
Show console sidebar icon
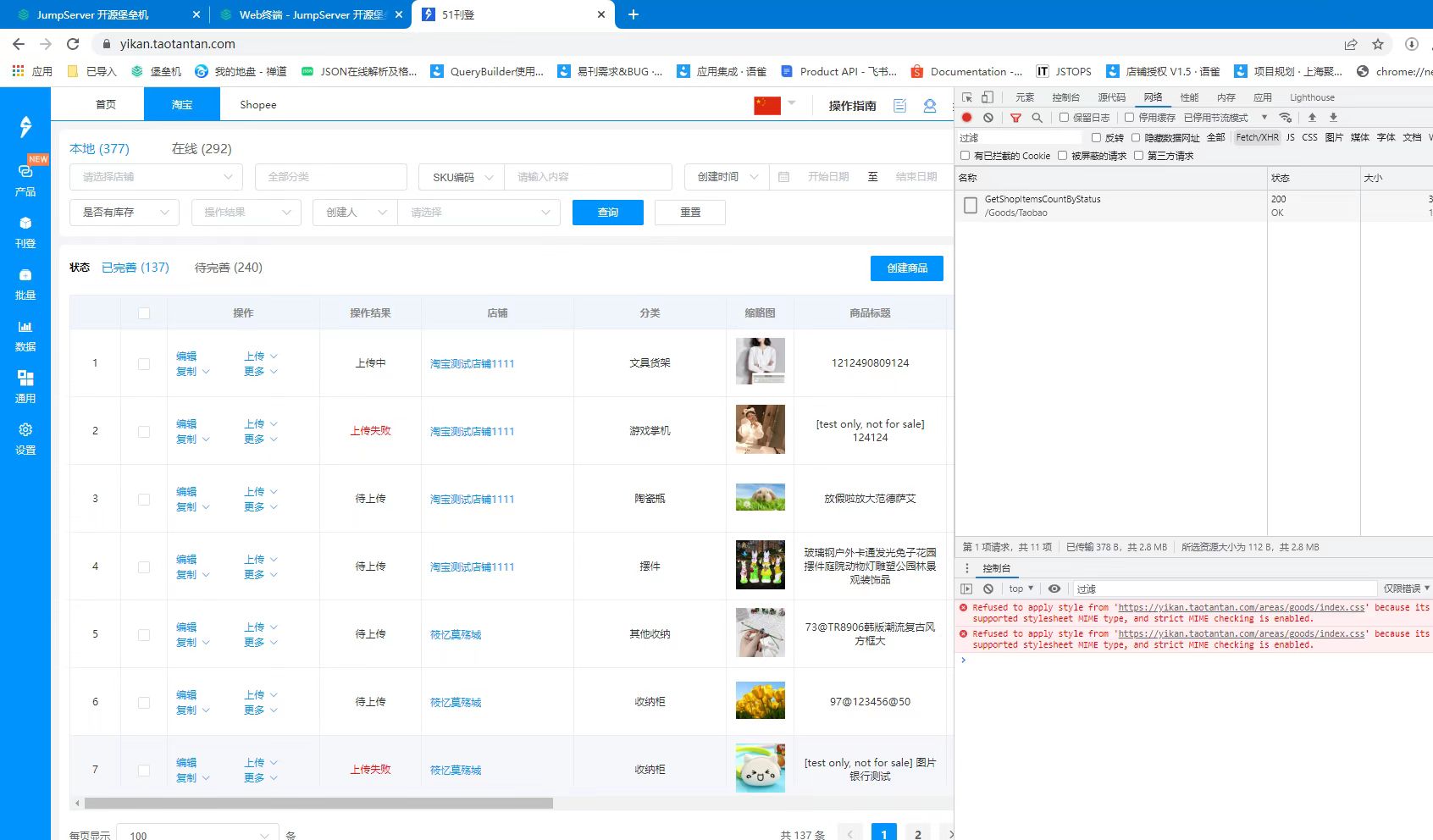click(x=966, y=589)
